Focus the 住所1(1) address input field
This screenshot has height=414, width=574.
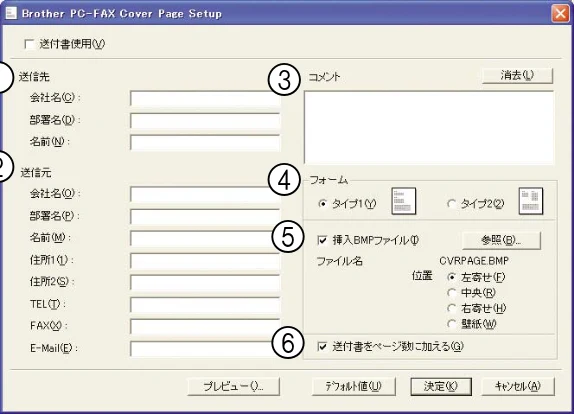coord(205,261)
